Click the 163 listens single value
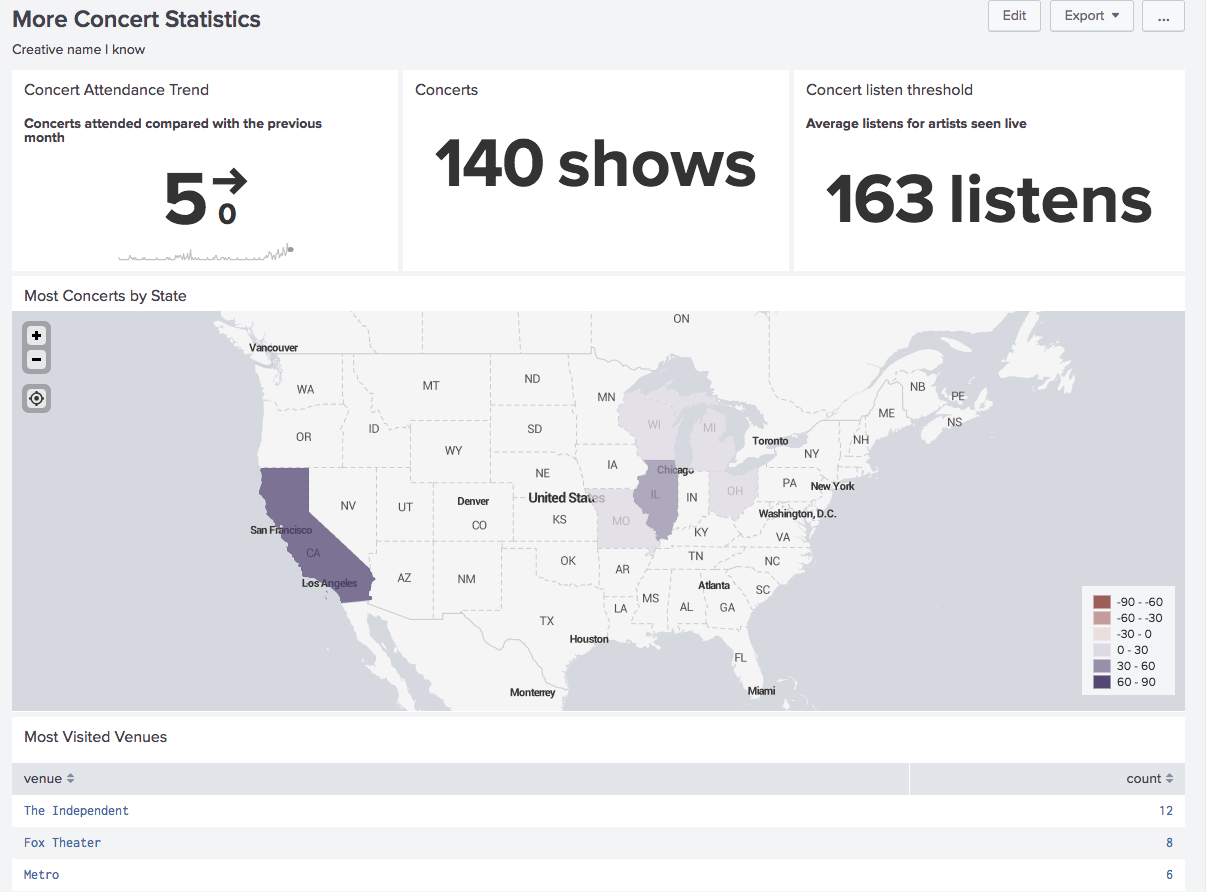This screenshot has height=892, width=1206. coord(989,199)
